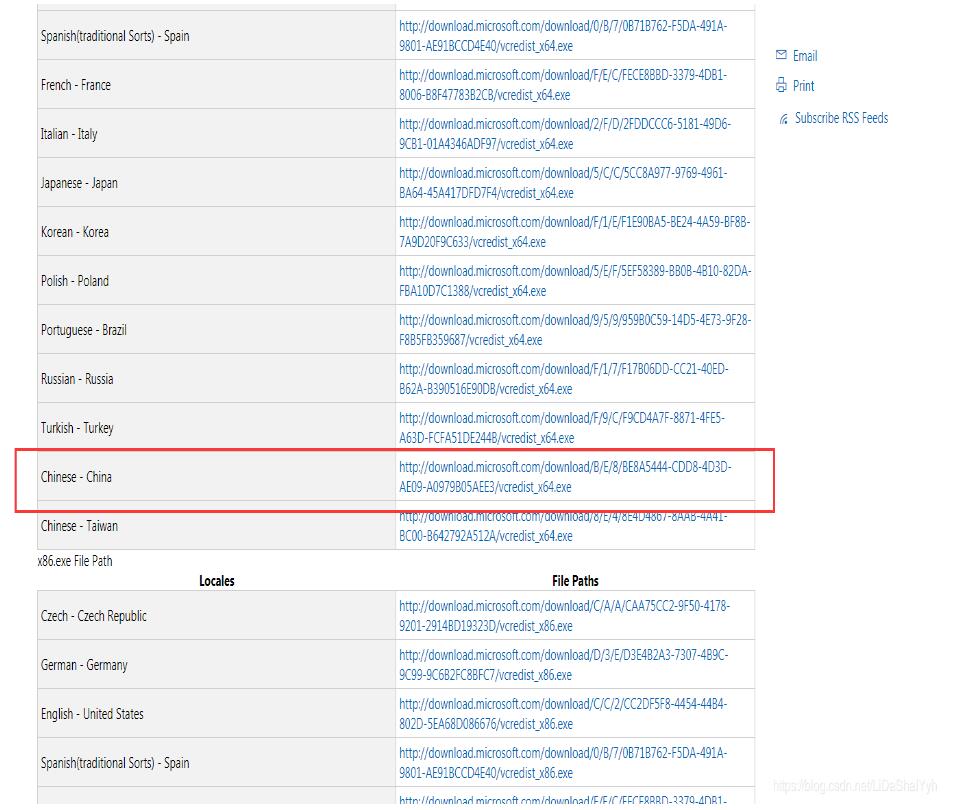953x810 pixels.
Task: Select the 'Portuguese - Brazil' cell
Action: [216, 329]
